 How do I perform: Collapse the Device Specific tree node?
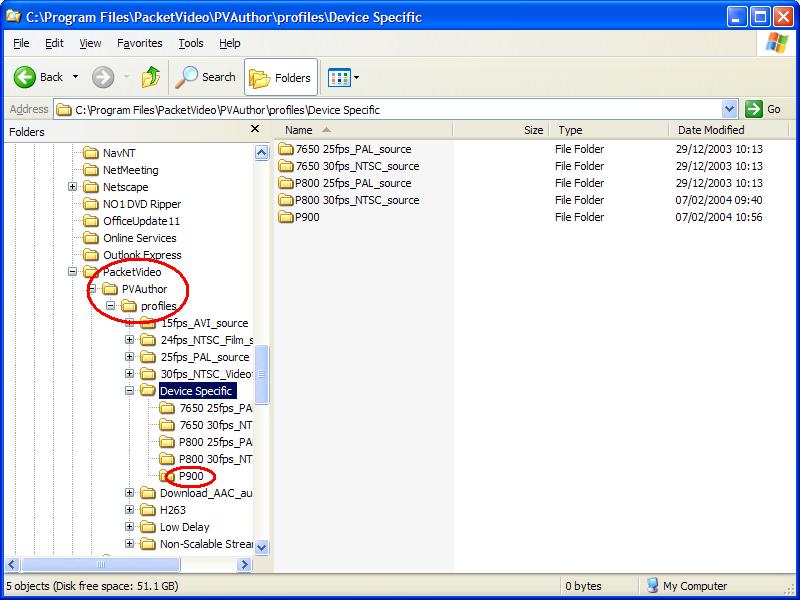point(130,391)
